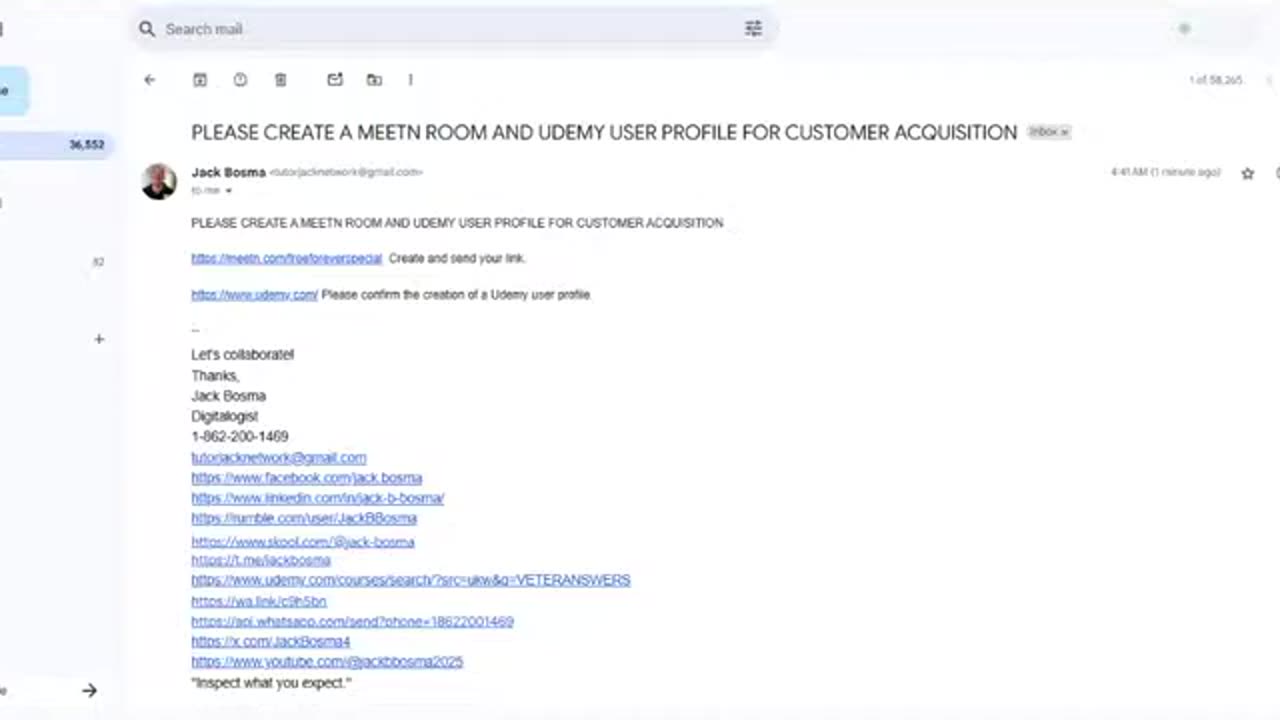Open the meetn.com freeforeverspecial link

(287, 258)
